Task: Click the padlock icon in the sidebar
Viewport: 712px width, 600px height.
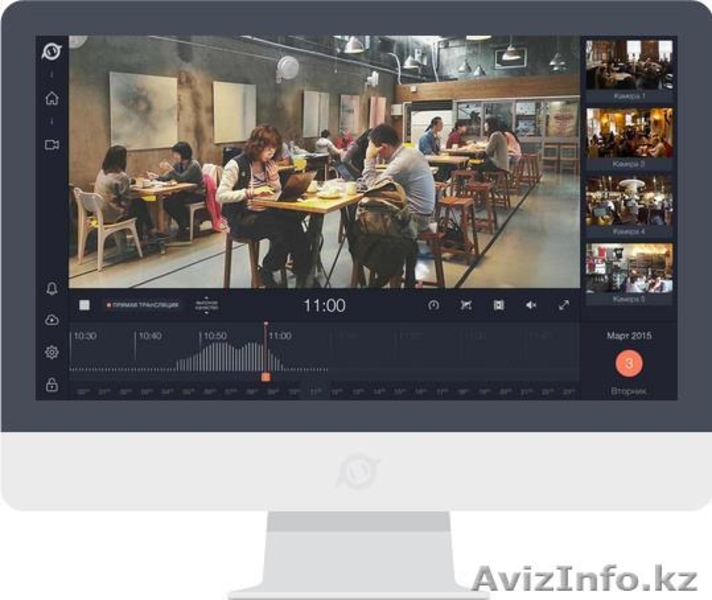Action: 52,385
